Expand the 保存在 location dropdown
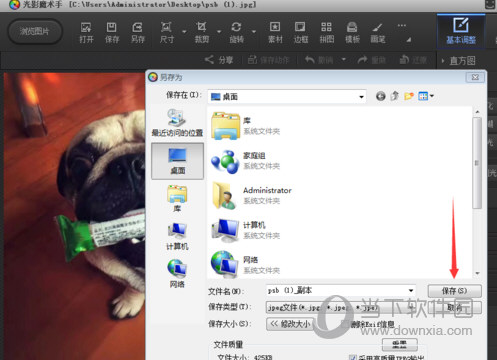This screenshot has height=360, width=497. click(x=361, y=97)
